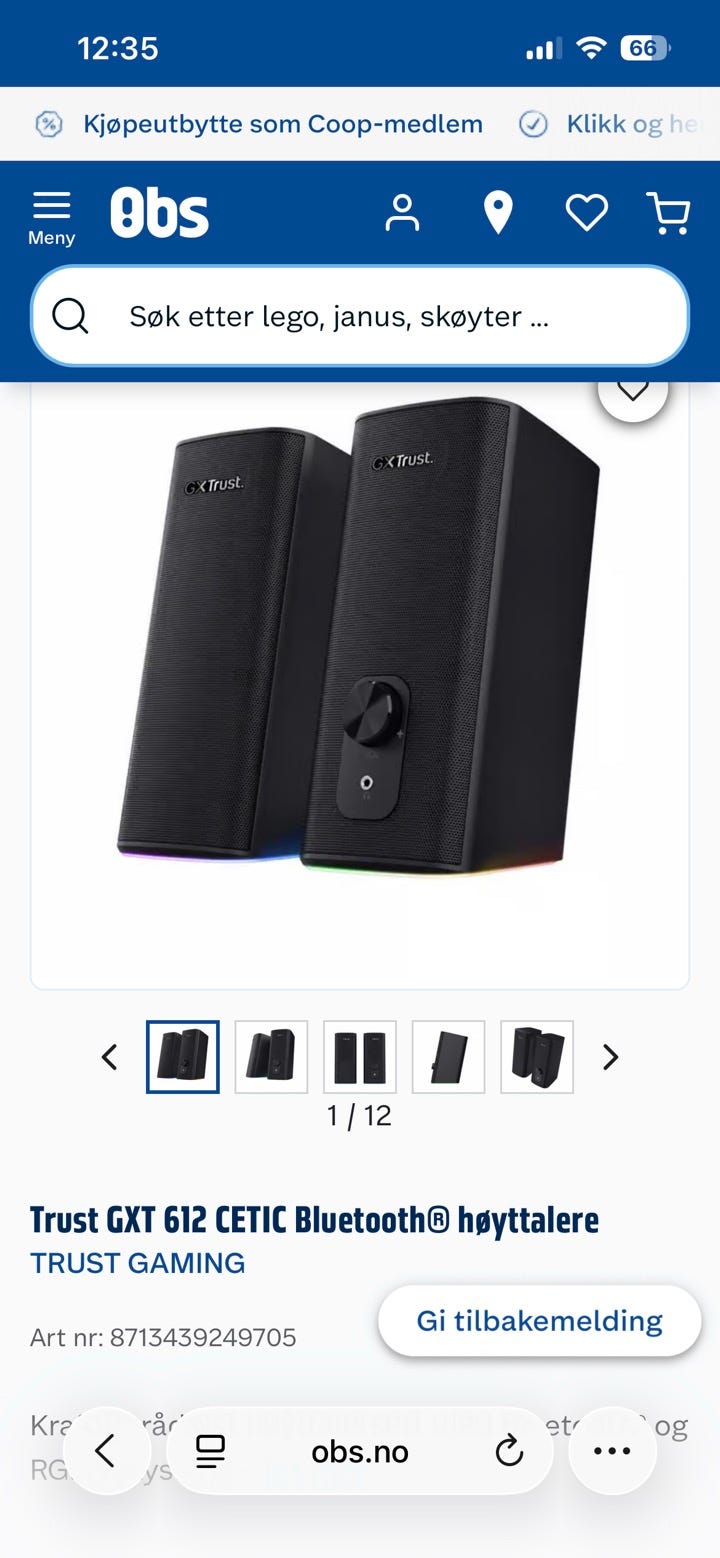Screen dimensions: 720x1558
Task: Select the fifth speaker thumbnail
Action: 537,1057
